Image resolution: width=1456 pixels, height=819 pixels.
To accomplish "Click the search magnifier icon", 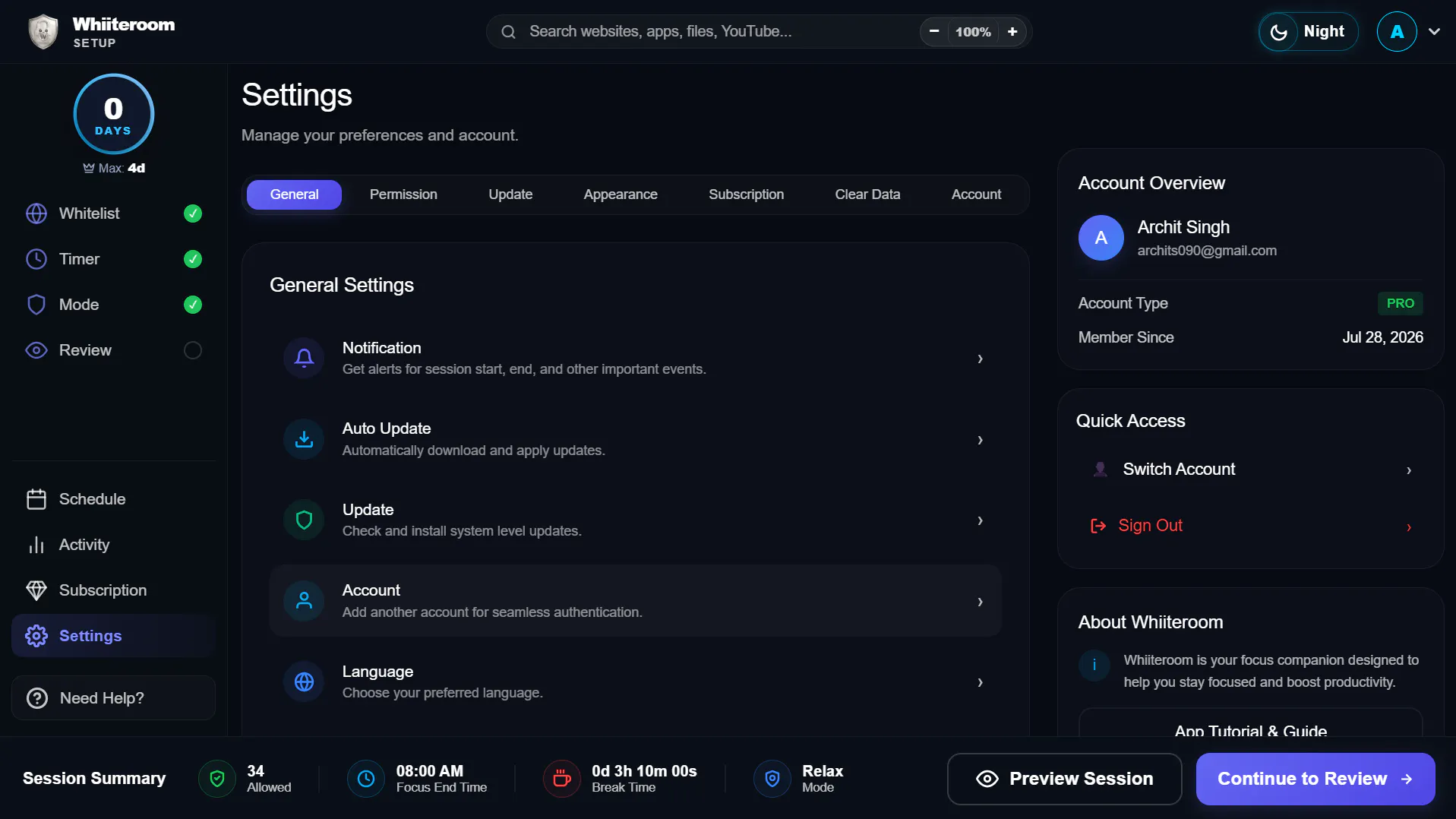I will point(509,32).
